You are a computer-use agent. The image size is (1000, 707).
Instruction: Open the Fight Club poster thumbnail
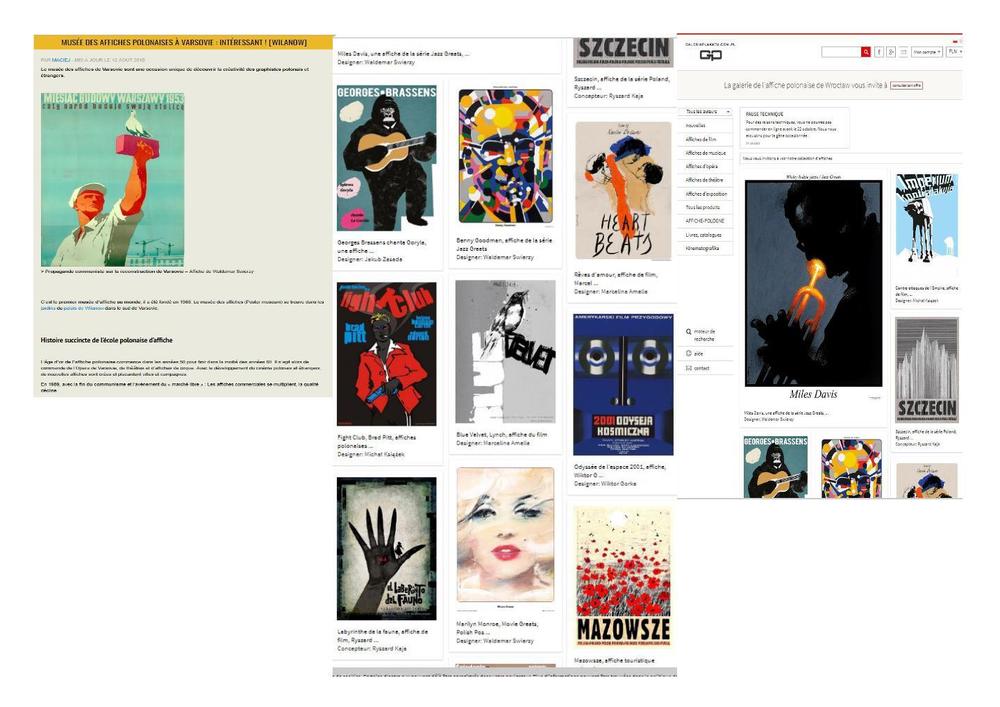click(x=386, y=354)
